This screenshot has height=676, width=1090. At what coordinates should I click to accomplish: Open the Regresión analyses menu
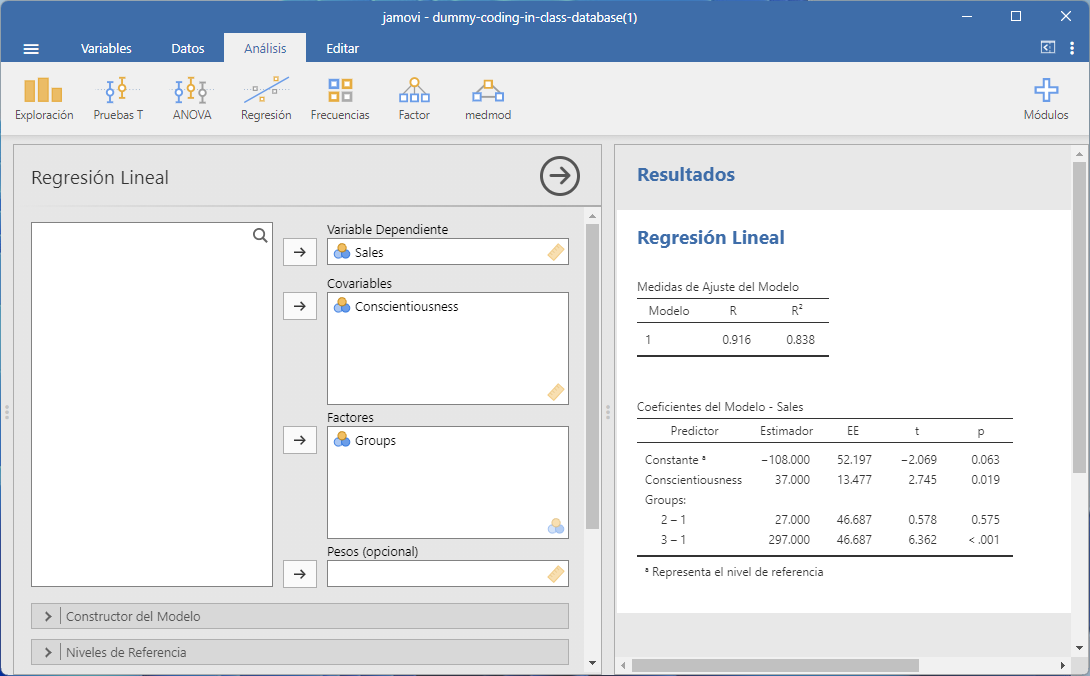point(266,99)
